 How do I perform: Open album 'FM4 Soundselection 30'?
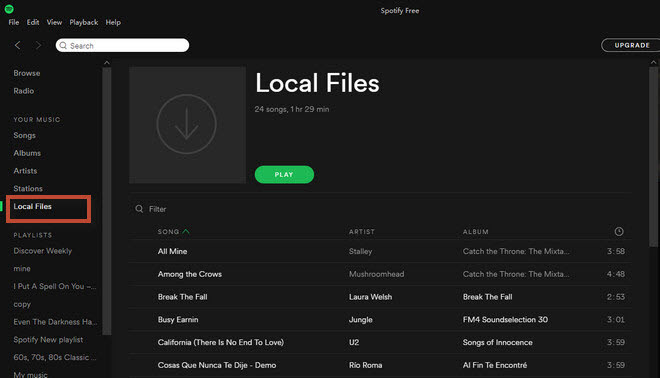tap(505, 319)
